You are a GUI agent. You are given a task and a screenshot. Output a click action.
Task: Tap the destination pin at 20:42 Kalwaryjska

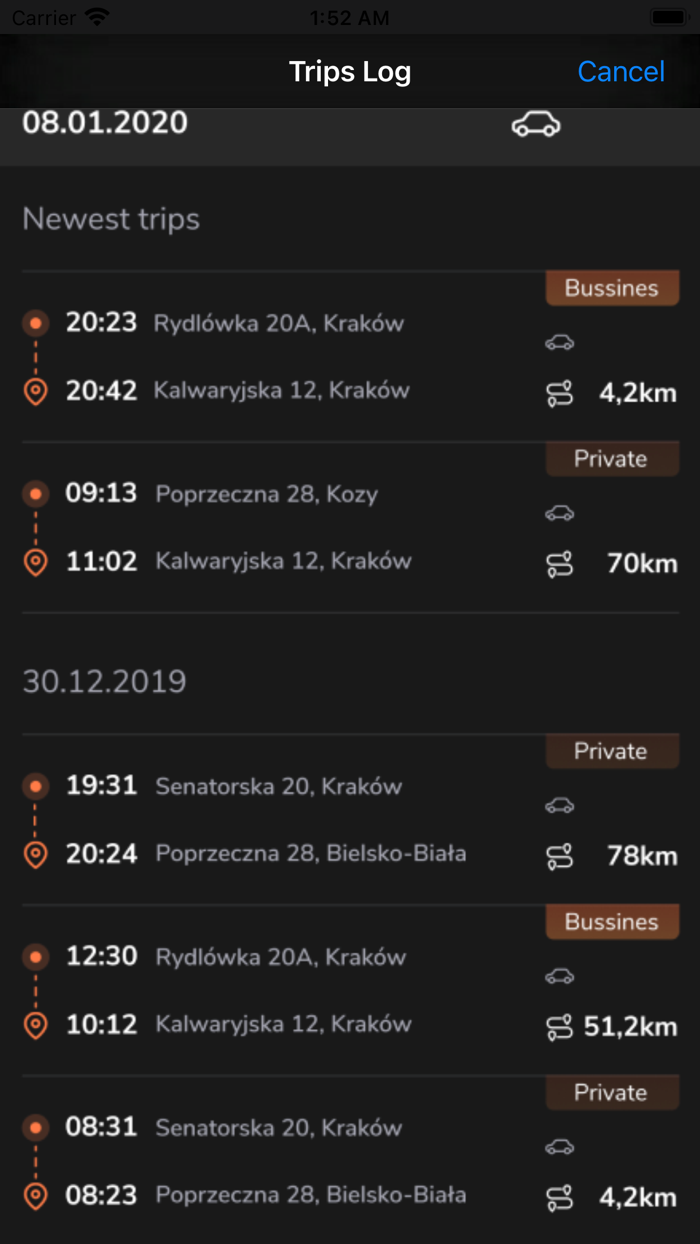[x=36, y=391]
